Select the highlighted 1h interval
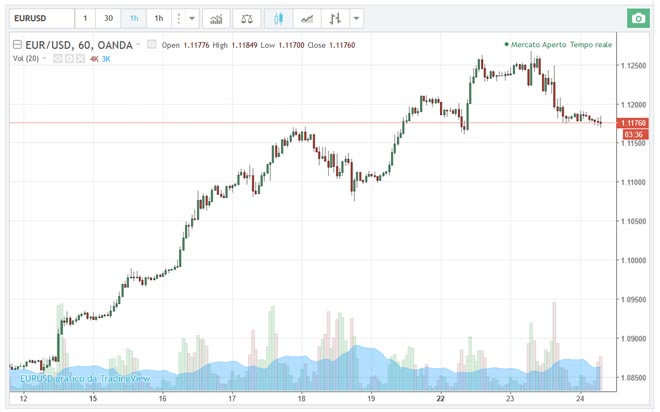 click(134, 18)
